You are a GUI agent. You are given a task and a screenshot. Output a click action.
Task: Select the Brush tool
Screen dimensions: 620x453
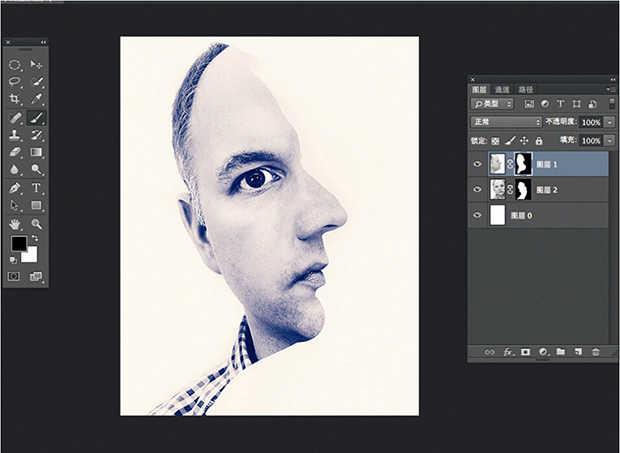37,117
